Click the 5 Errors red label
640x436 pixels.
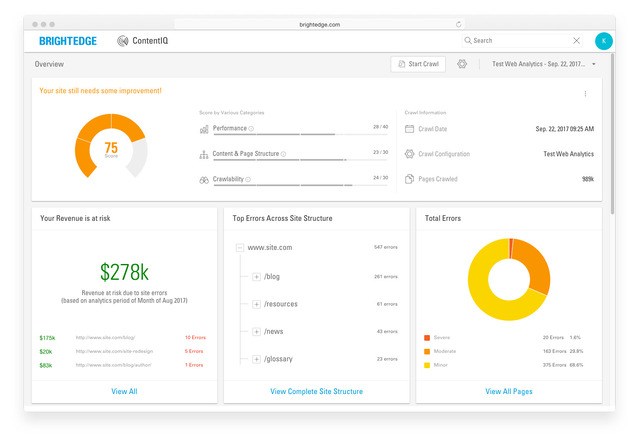click(x=194, y=351)
